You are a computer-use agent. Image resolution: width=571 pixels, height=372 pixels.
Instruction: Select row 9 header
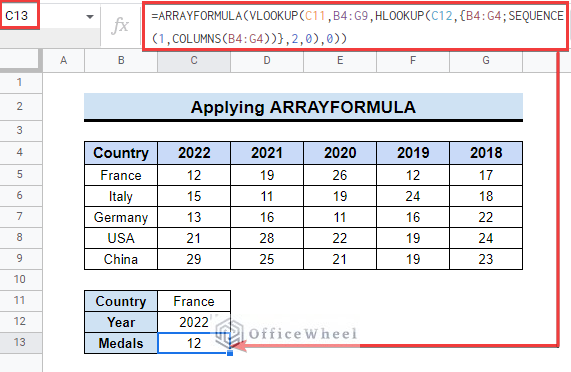[20, 259]
